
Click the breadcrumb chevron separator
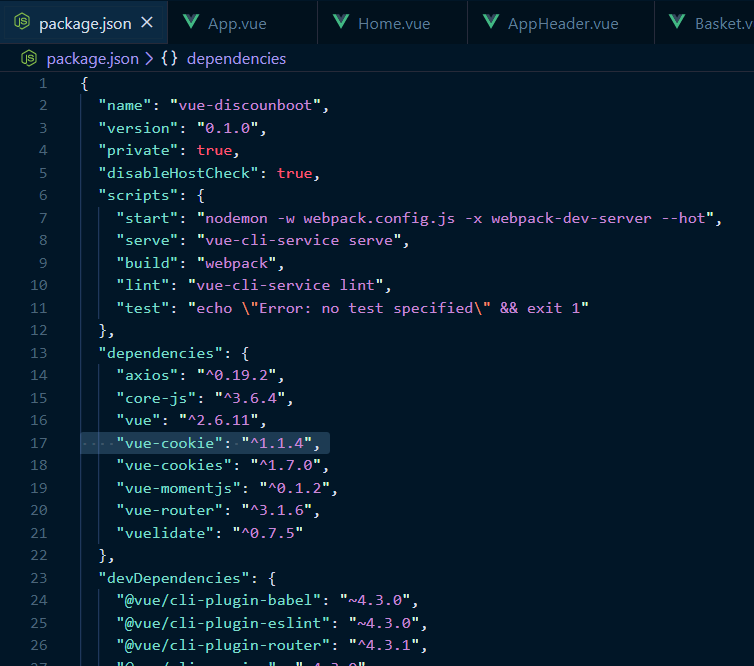click(x=150, y=59)
